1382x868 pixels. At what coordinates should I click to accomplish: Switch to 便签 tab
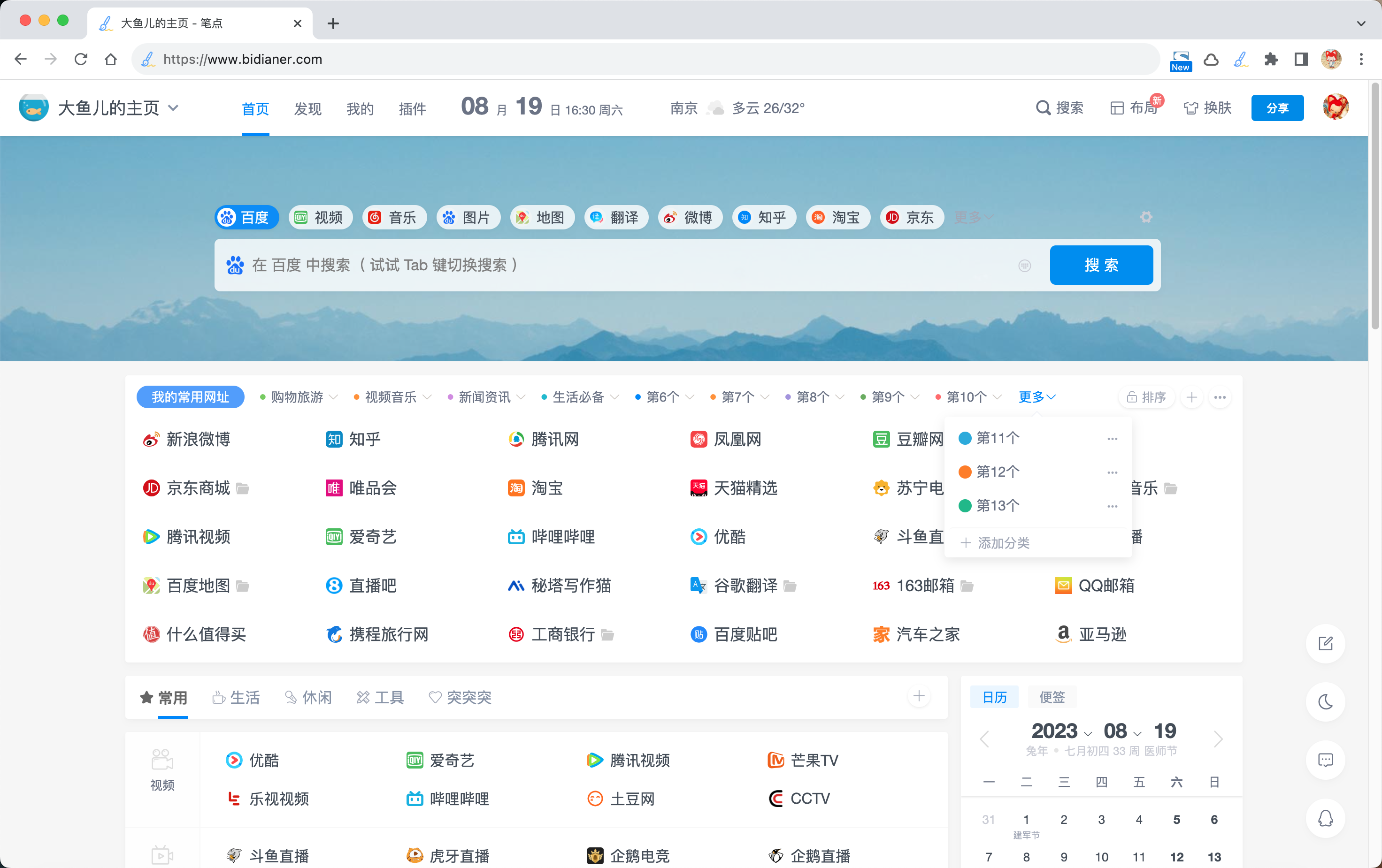pyautogui.click(x=1052, y=697)
